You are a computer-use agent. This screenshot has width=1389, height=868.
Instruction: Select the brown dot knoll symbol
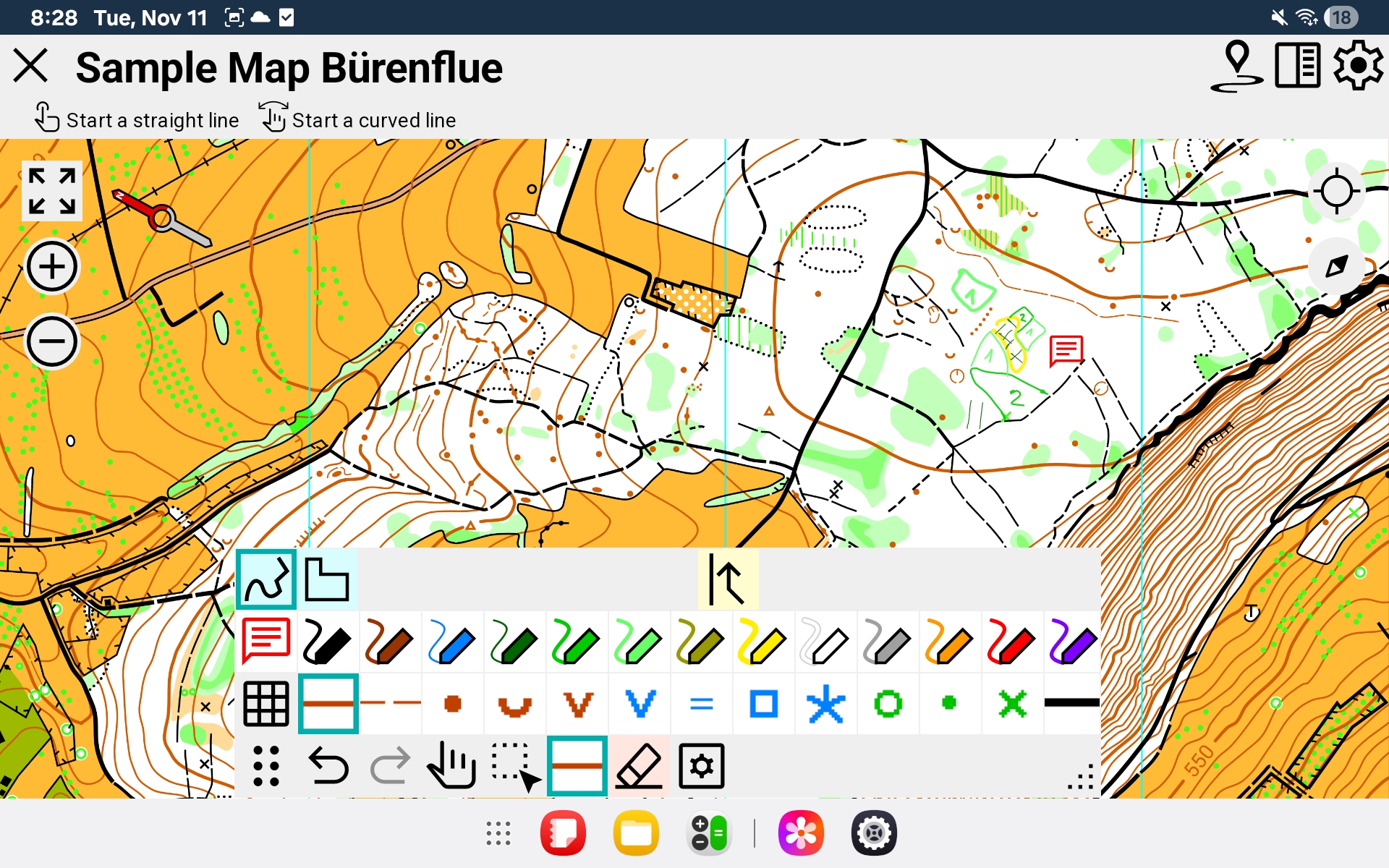tap(452, 703)
